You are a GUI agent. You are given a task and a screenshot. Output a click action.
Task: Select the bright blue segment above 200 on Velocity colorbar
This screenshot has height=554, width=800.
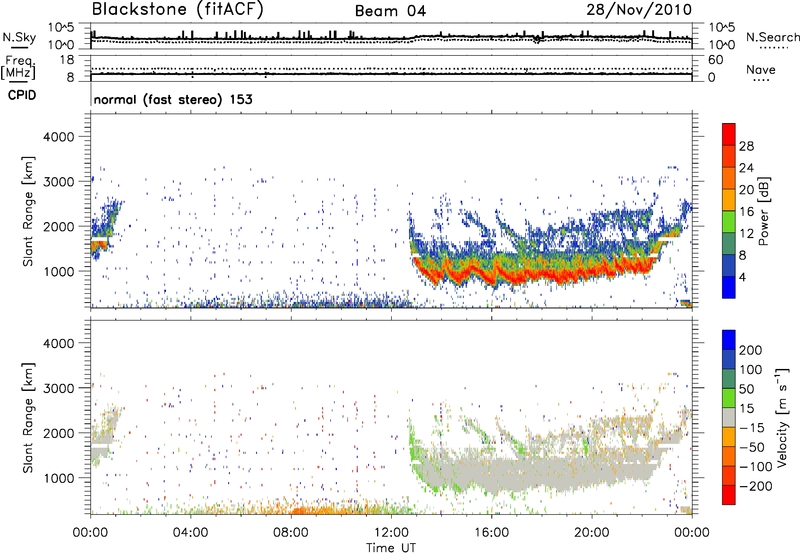[729, 340]
